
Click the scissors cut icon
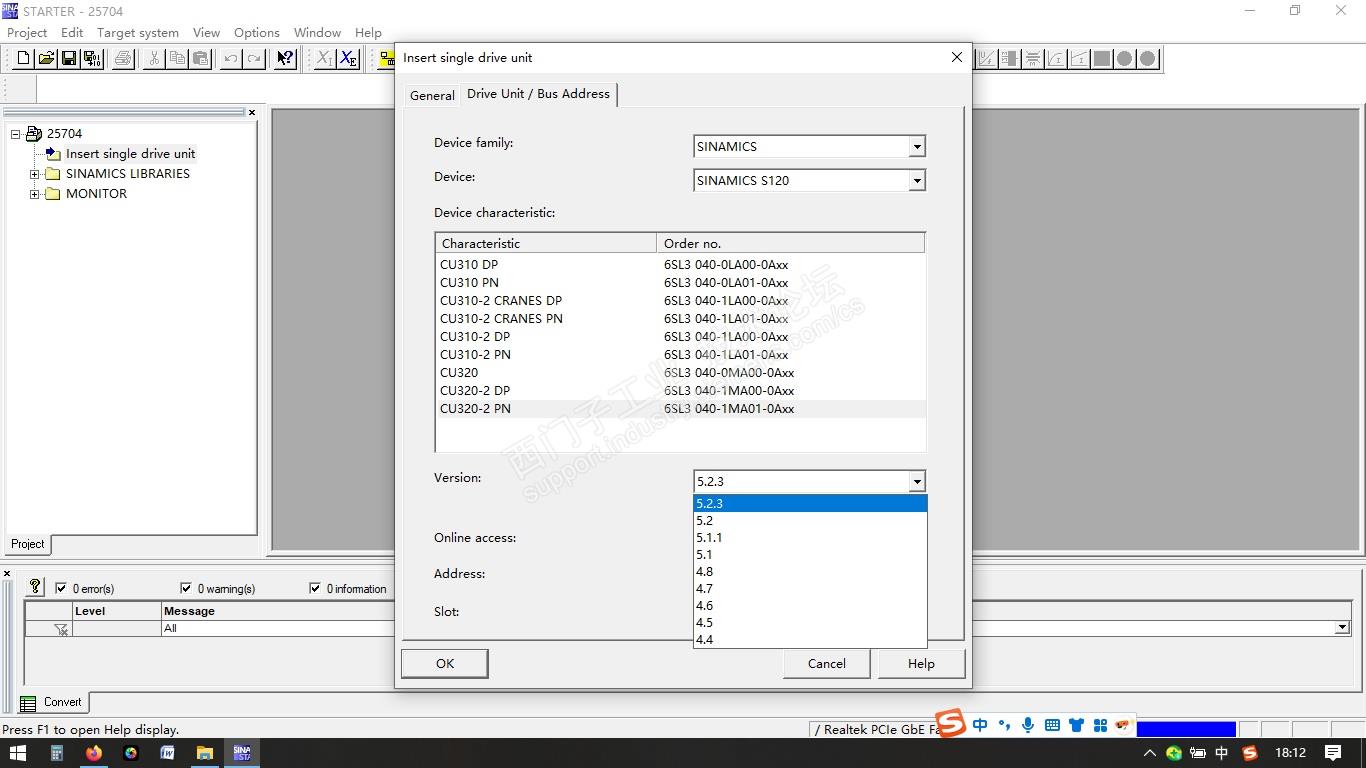pyautogui.click(x=154, y=59)
